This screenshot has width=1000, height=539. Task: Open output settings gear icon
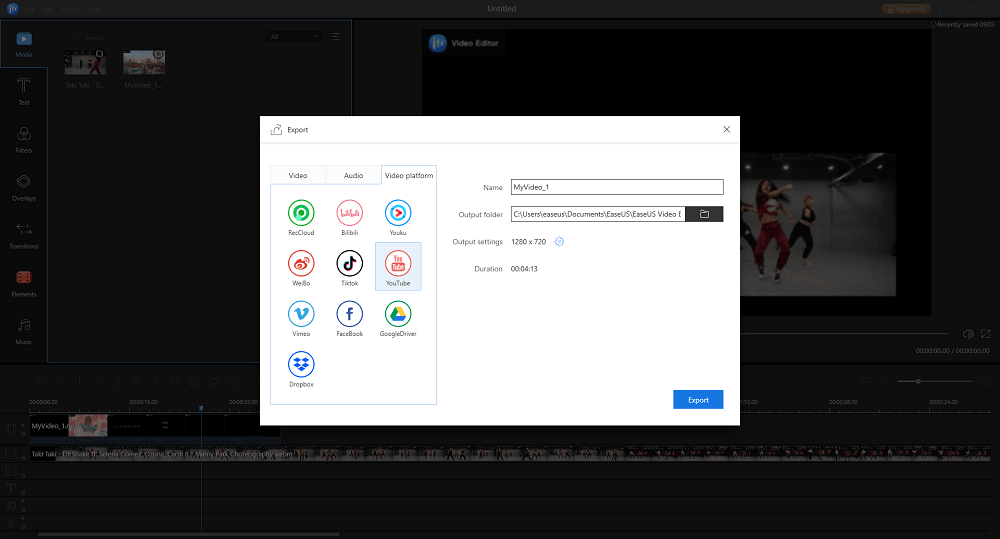point(560,242)
